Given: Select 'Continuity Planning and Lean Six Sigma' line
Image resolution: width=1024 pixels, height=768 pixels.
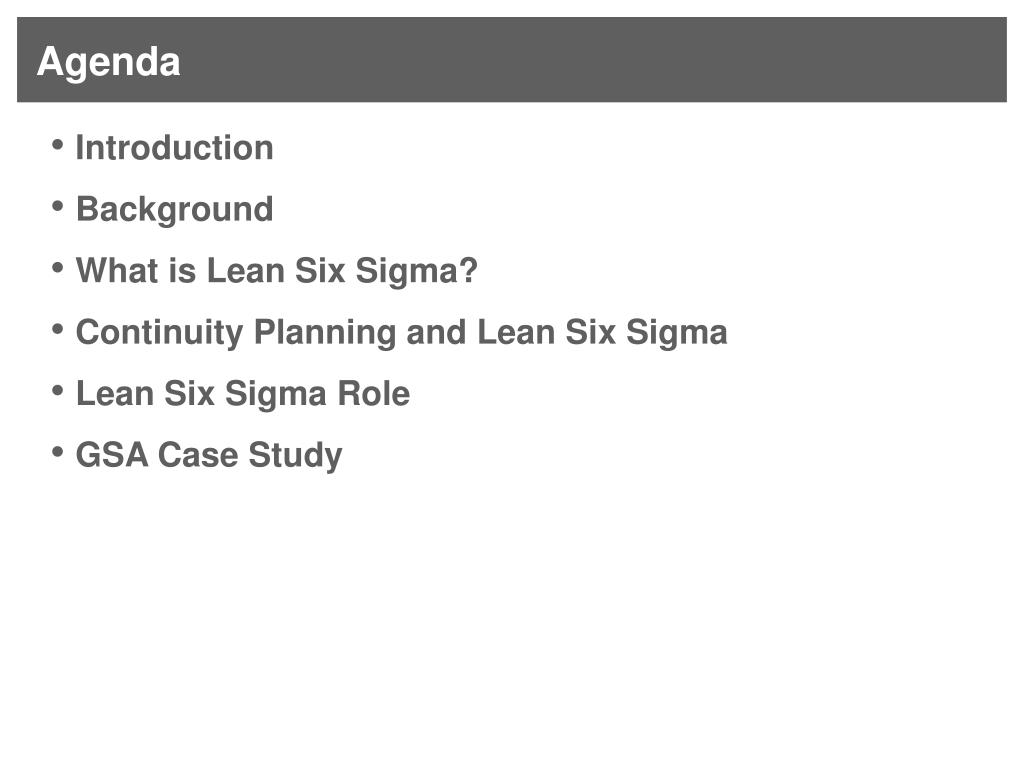Looking at the screenshot, I should [x=402, y=333].
